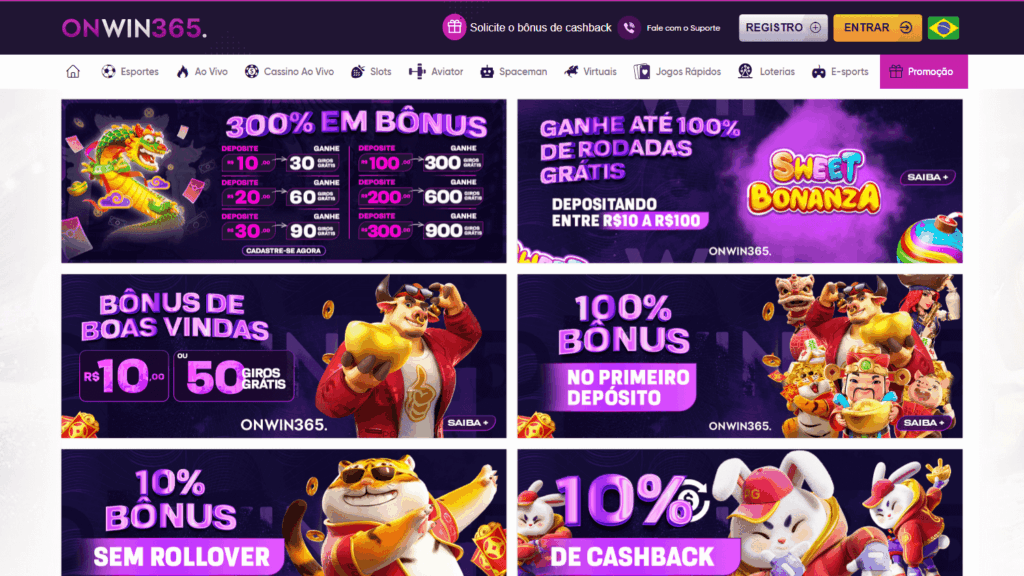Viewport: 1024px width, 576px height.
Task: Open the ONWIN365 logo link
Action: click(135, 28)
